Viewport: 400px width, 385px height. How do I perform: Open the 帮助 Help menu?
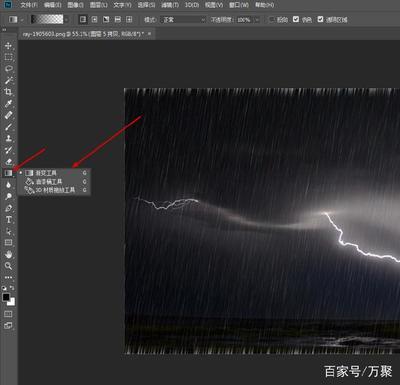coord(265,5)
